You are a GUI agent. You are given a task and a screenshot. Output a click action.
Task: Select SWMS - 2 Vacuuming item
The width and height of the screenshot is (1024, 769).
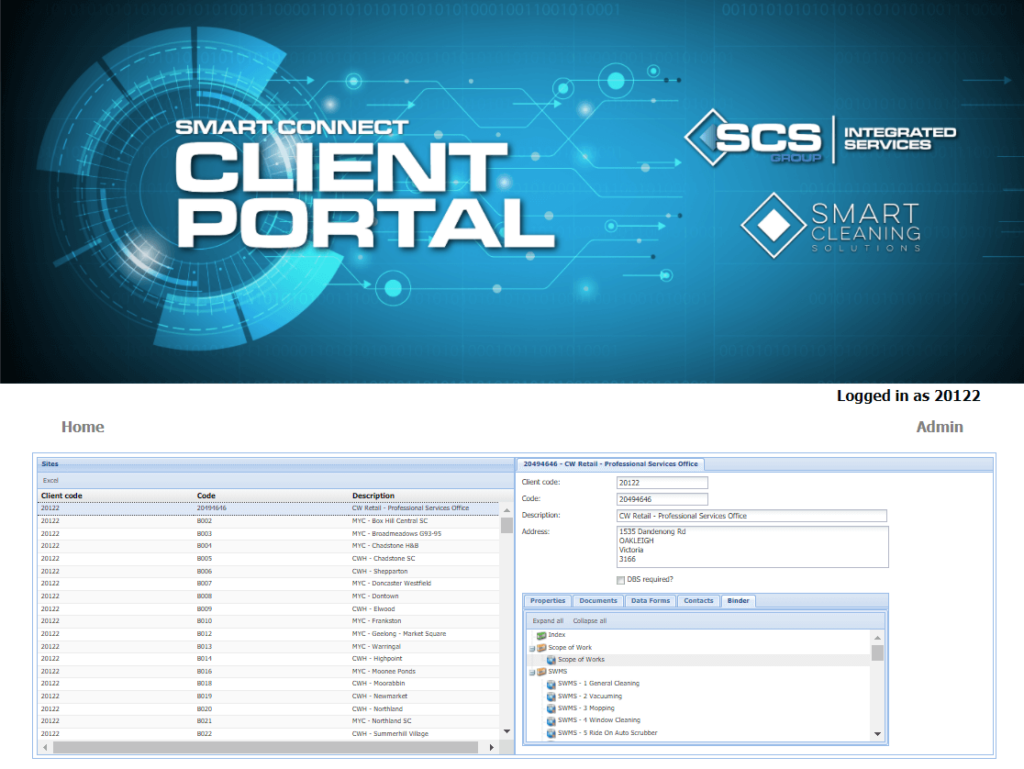[x=590, y=697]
